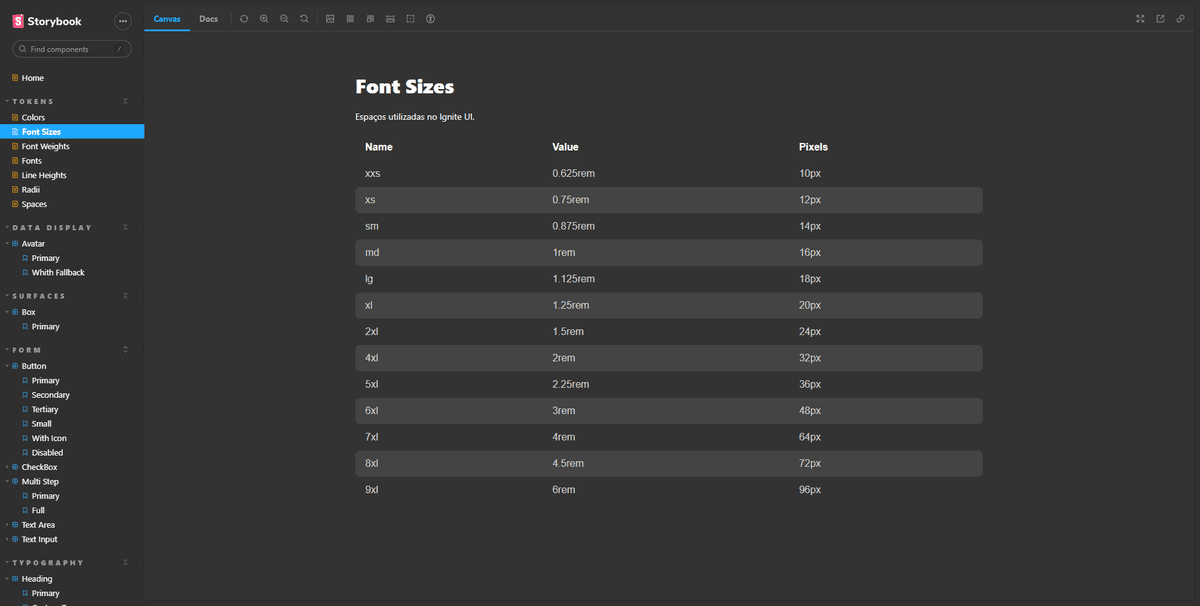Image resolution: width=1200 pixels, height=606 pixels.
Task: Click the Pixels column header
Action: coord(813,147)
